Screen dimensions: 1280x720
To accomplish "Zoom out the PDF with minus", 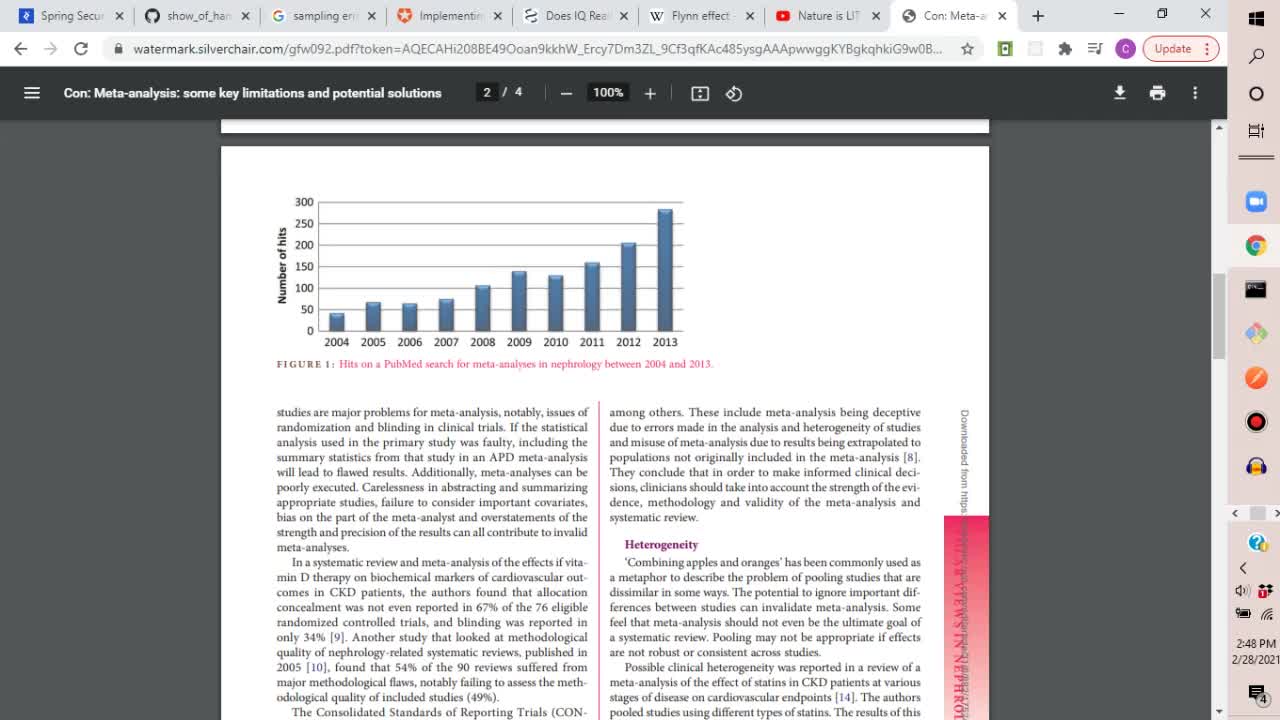I will pos(566,93).
